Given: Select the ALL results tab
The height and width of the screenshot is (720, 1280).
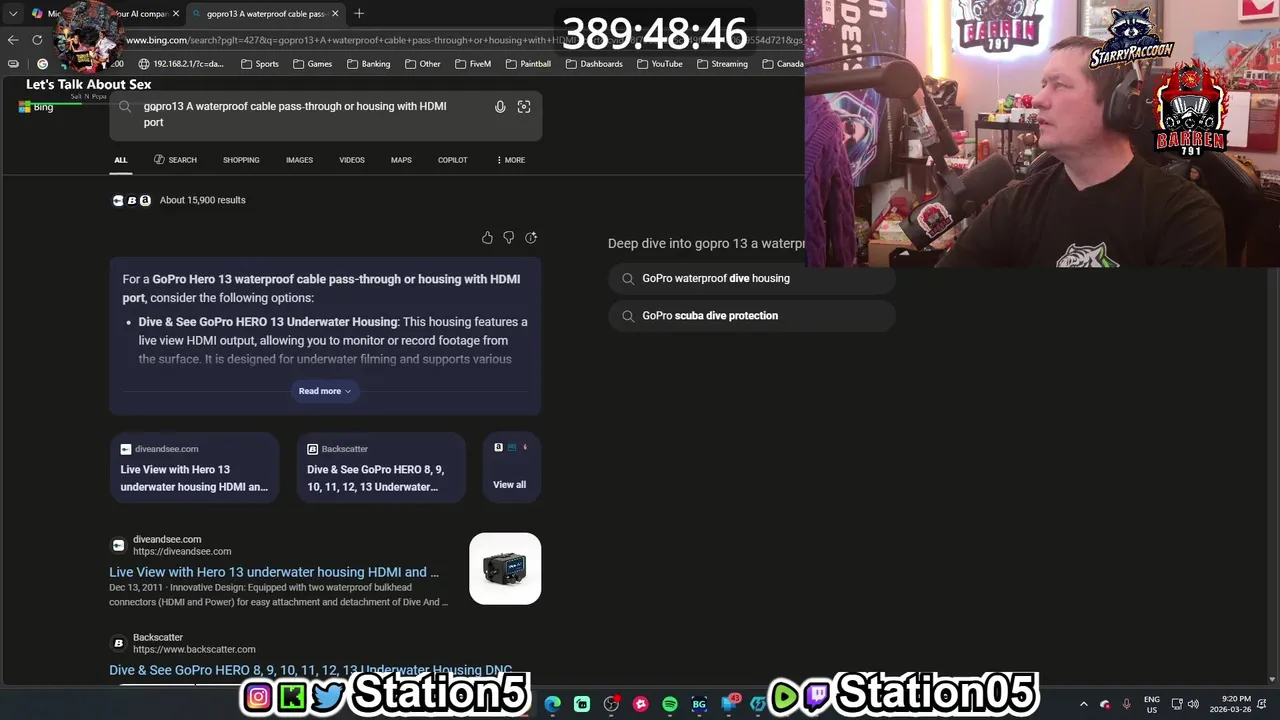Looking at the screenshot, I should (x=121, y=160).
